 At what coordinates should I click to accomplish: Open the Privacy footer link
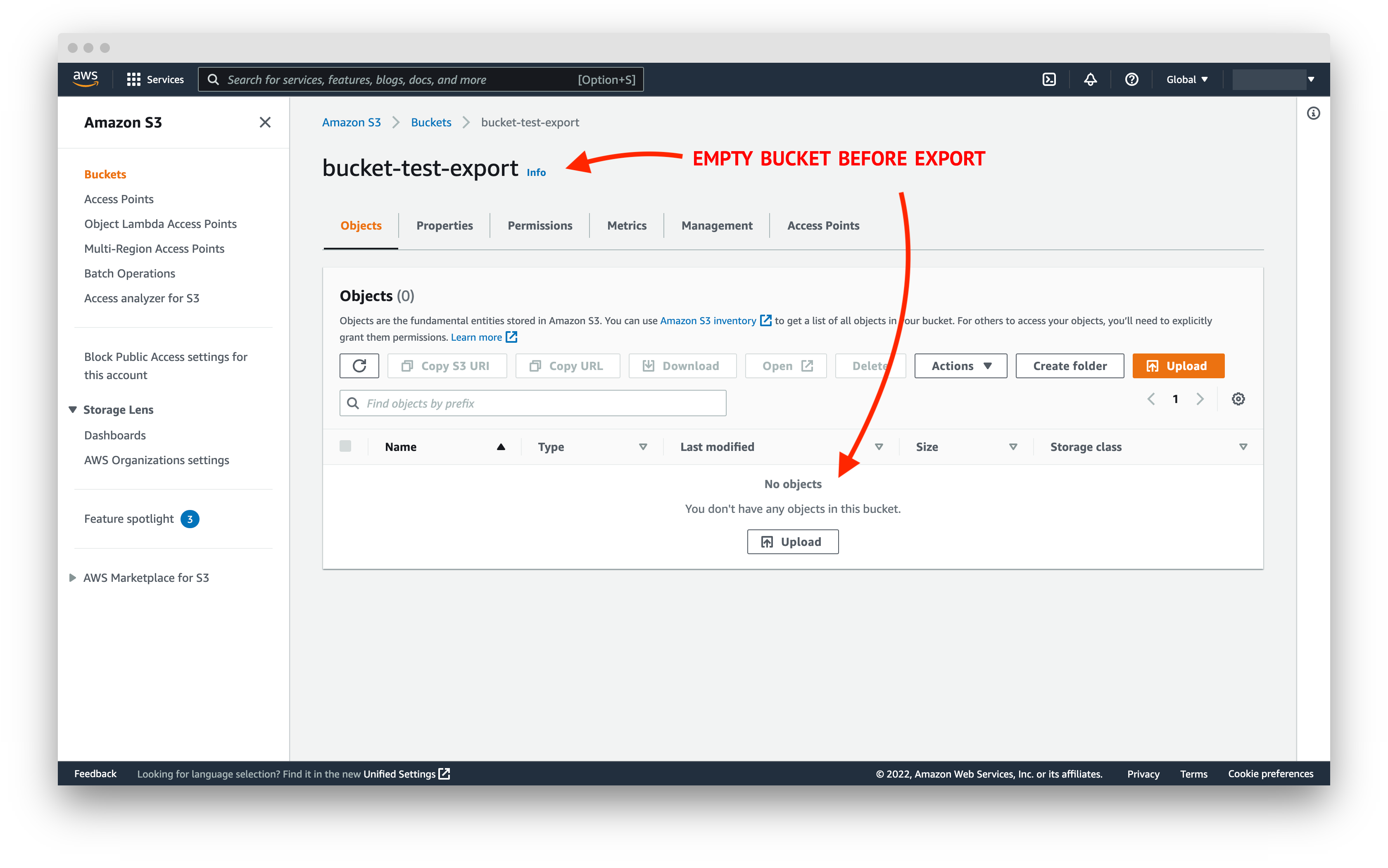point(1143,773)
